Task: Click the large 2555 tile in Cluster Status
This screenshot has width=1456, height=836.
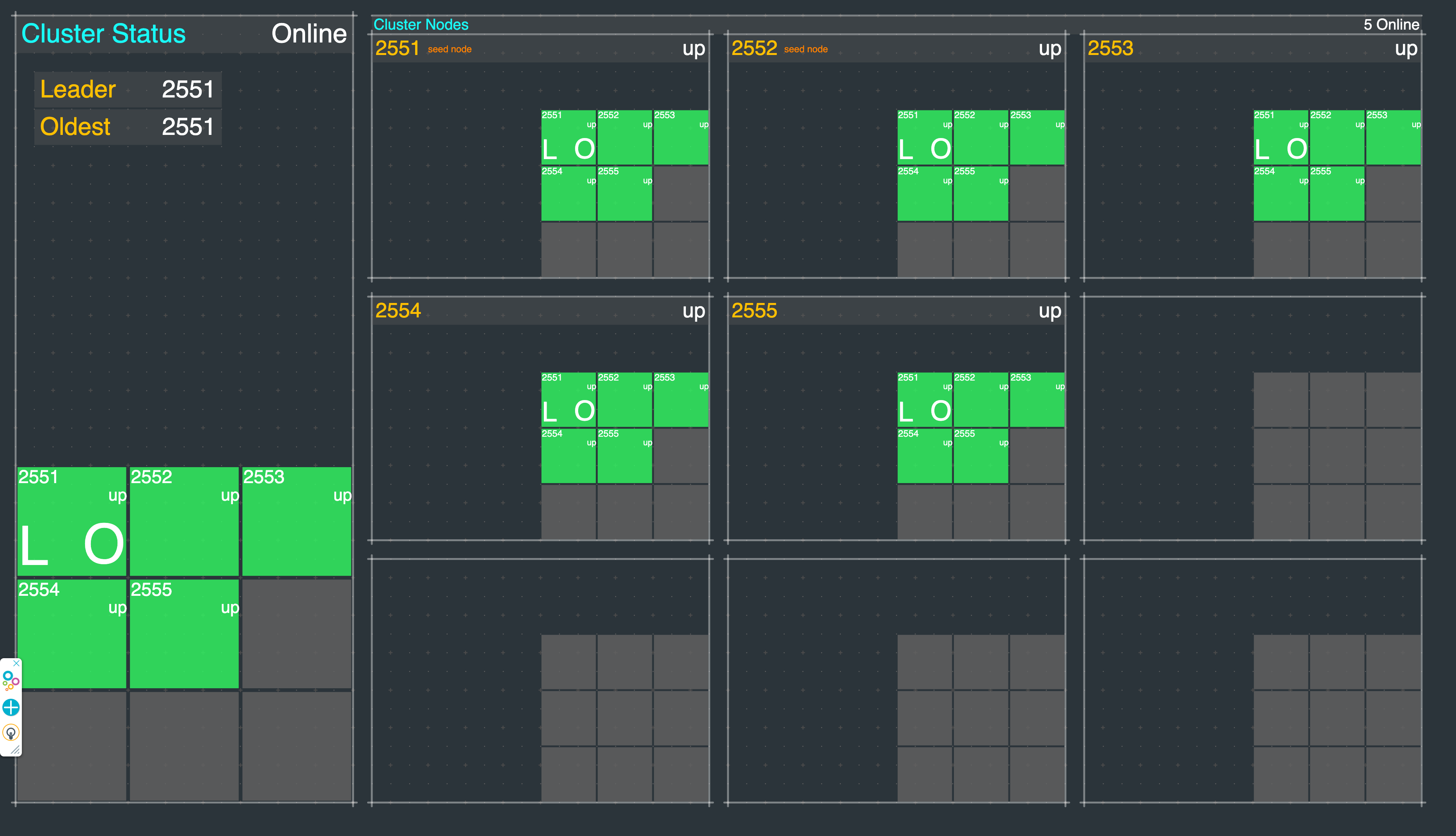Action: (x=184, y=633)
